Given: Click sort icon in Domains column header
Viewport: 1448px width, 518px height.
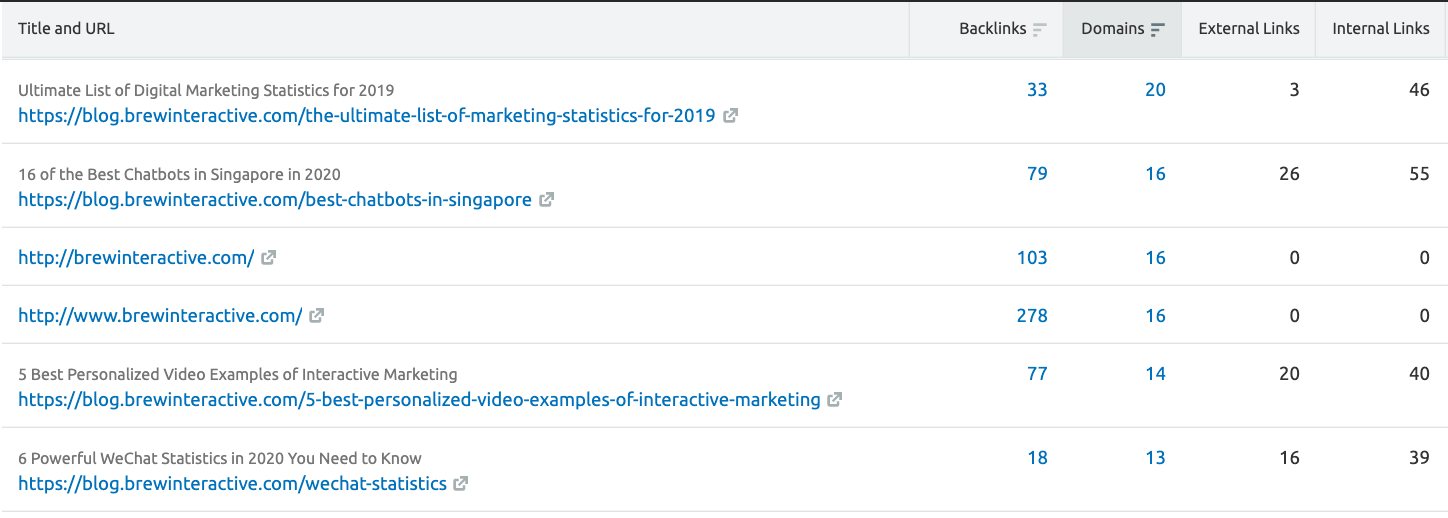Looking at the screenshot, I should pos(1157,29).
